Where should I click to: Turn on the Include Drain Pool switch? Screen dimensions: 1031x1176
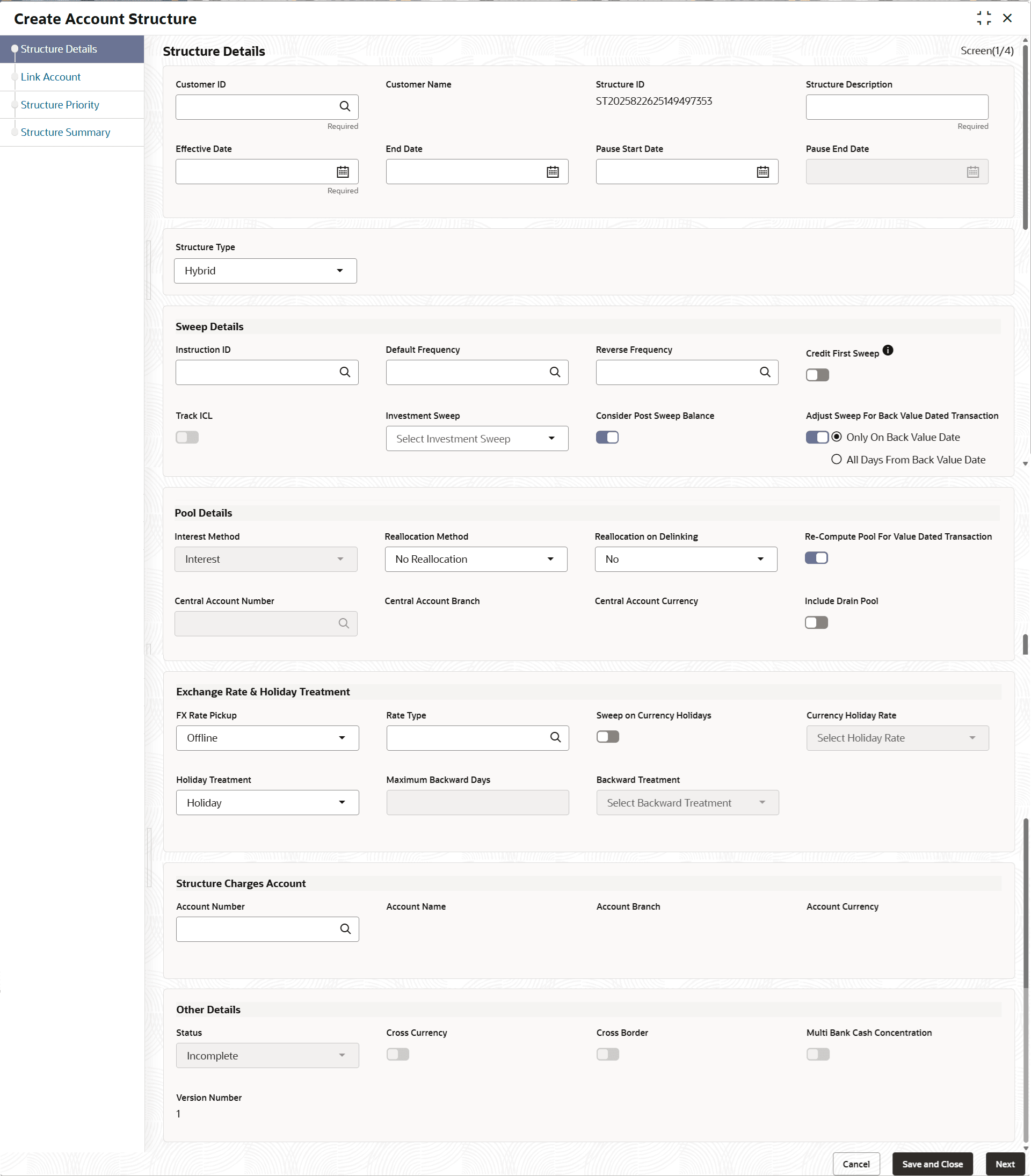tap(816, 622)
